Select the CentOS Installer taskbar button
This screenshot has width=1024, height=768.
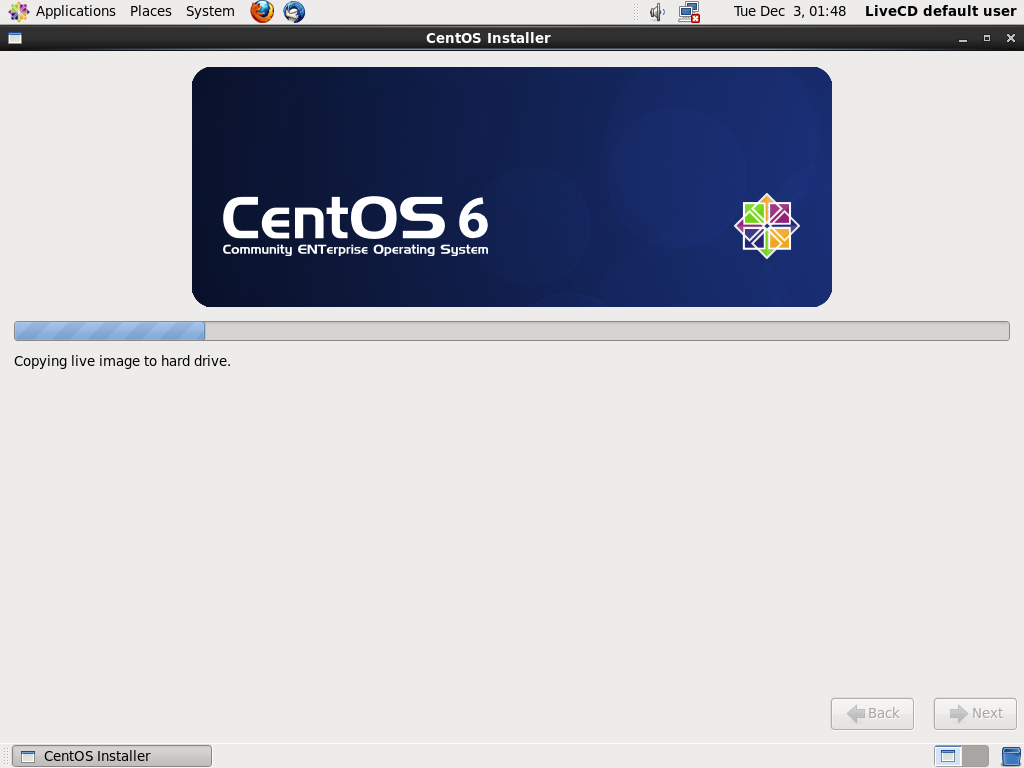[x=110, y=755]
